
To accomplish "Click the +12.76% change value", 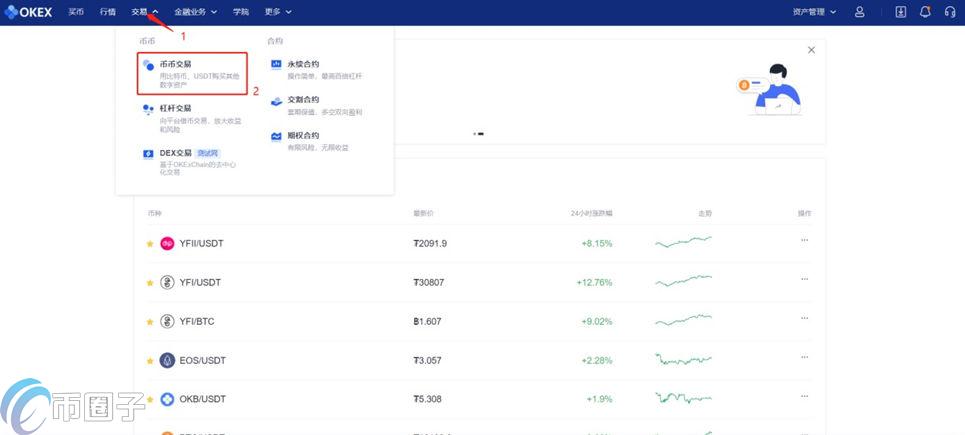I will (x=595, y=282).
